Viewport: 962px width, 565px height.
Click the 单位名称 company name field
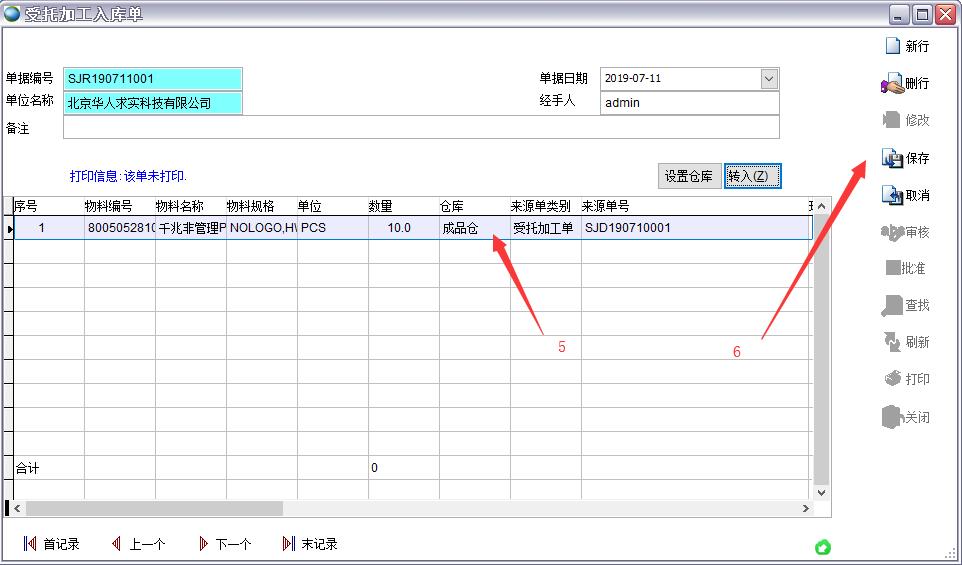click(x=153, y=103)
